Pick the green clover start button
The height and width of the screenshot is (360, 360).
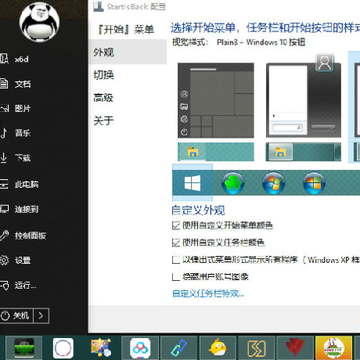(233, 183)
